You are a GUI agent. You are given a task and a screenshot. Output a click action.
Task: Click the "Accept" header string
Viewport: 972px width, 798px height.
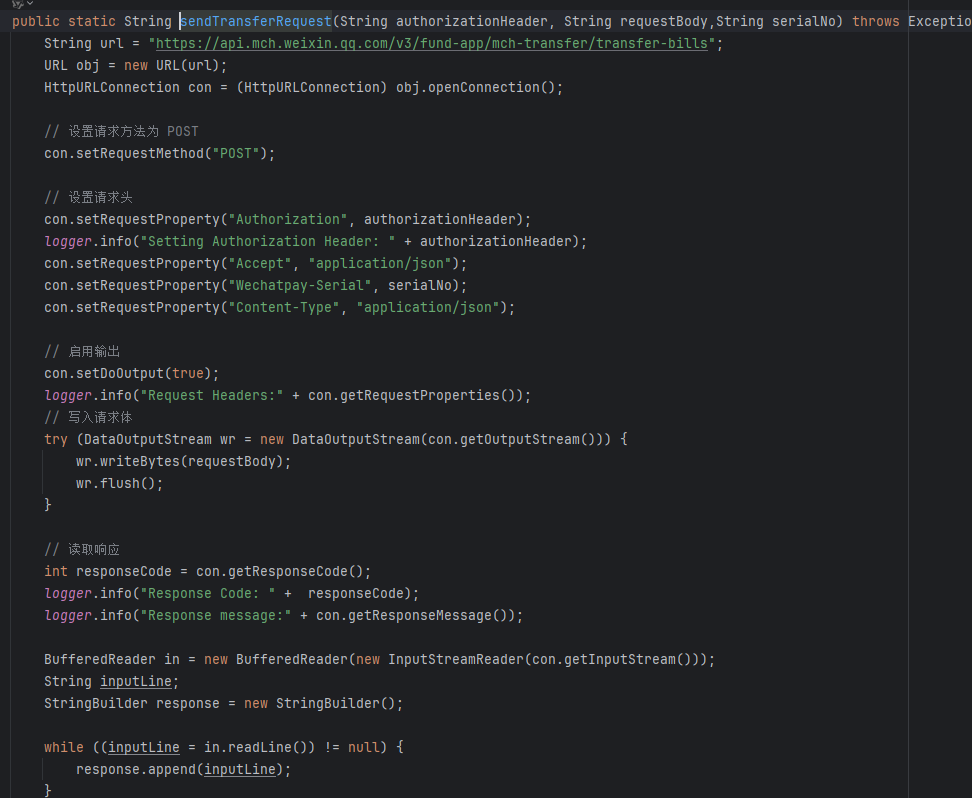tap(260, 264)
